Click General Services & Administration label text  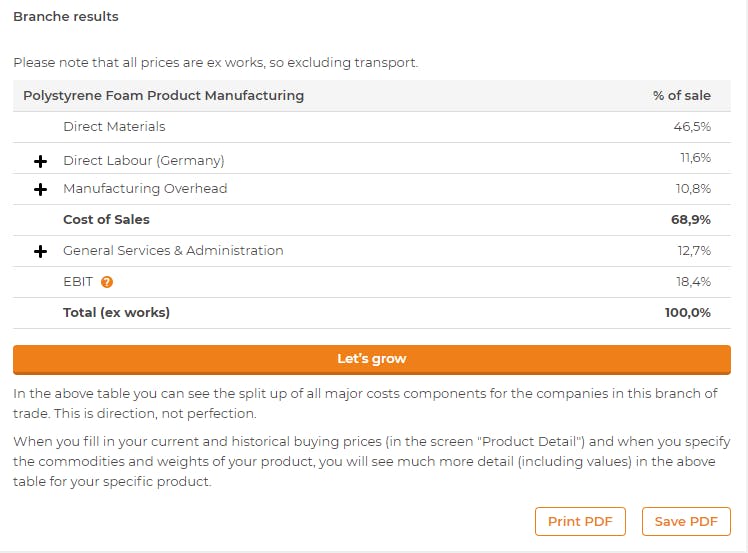coord(173,251)
